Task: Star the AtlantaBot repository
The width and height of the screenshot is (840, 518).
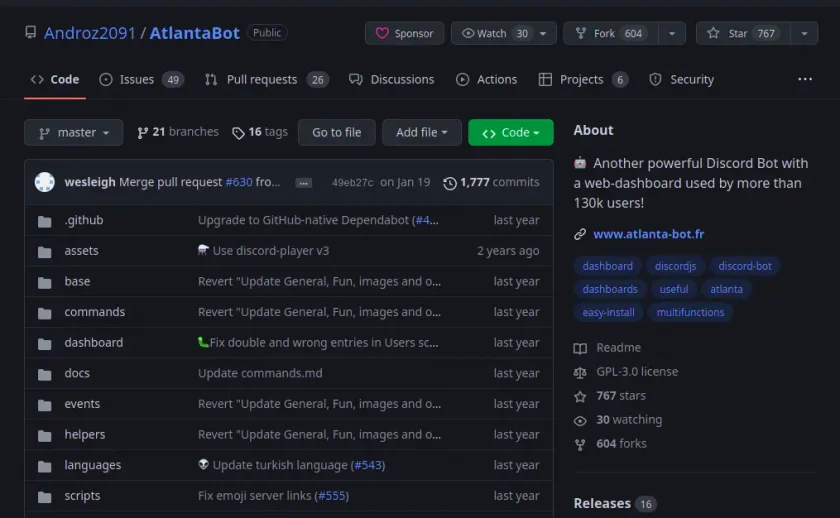Action: tap(743, 33)
